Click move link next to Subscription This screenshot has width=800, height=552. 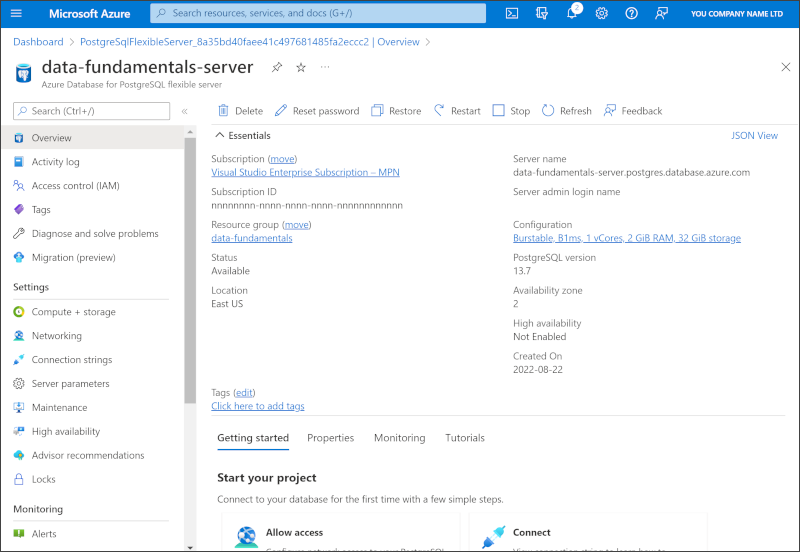point(282,159)
